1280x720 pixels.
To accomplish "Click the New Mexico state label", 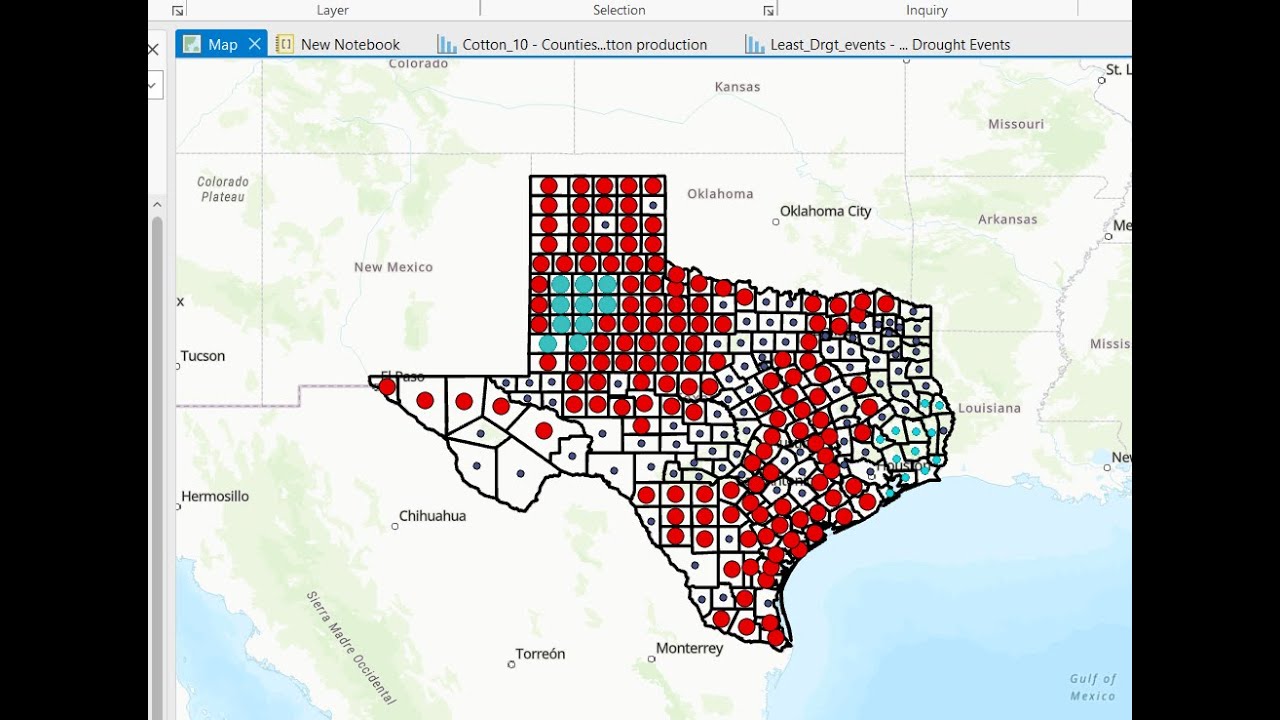I will [x=393, y=267].
